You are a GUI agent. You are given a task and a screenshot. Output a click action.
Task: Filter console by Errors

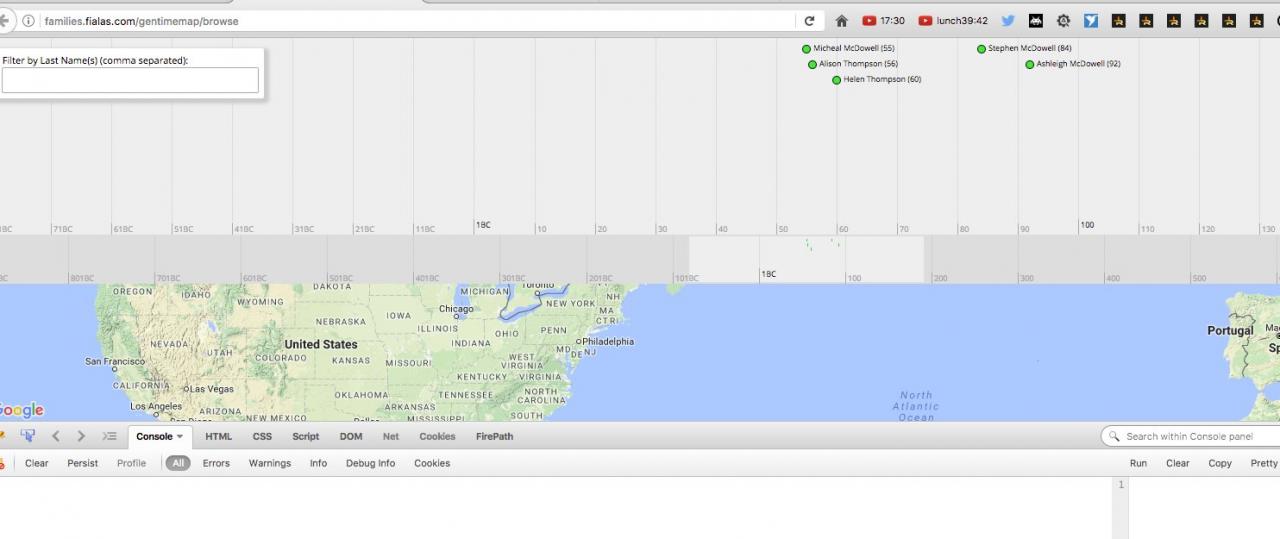point(216,463)
